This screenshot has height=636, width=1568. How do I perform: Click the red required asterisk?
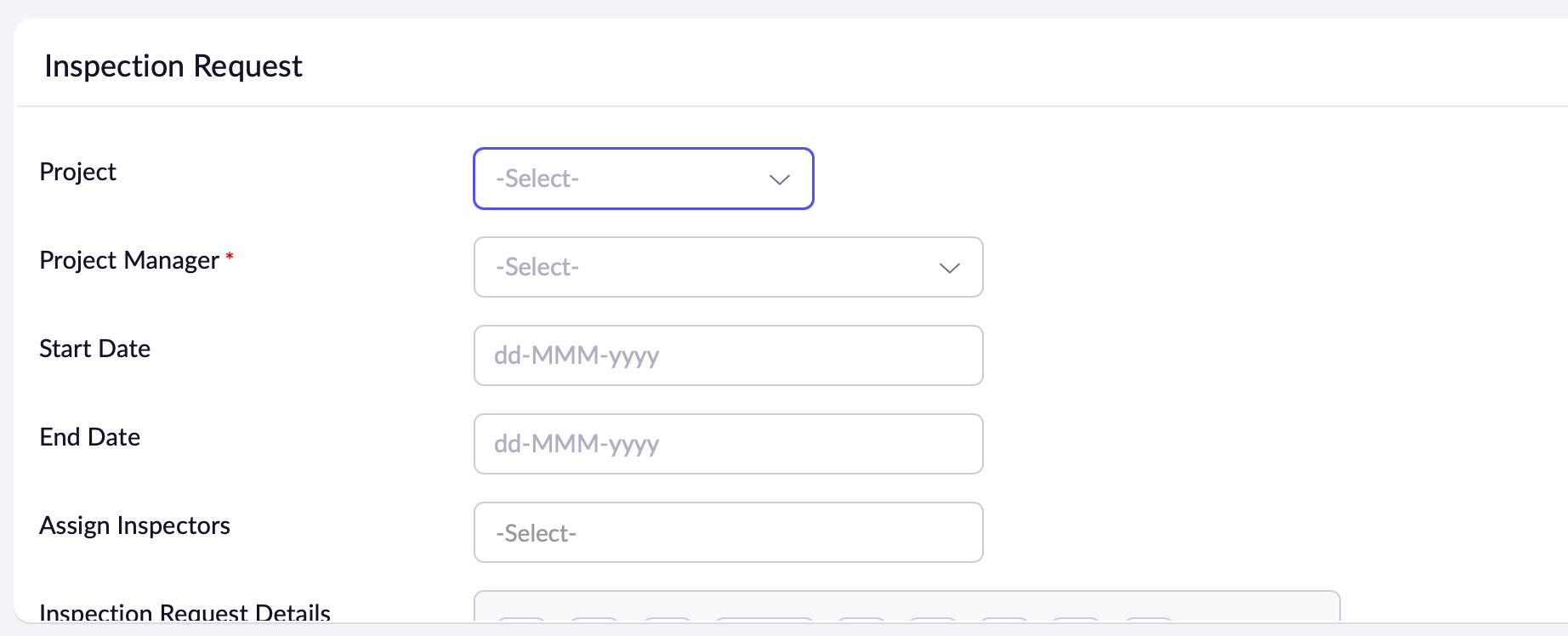[x=230, y=257]
